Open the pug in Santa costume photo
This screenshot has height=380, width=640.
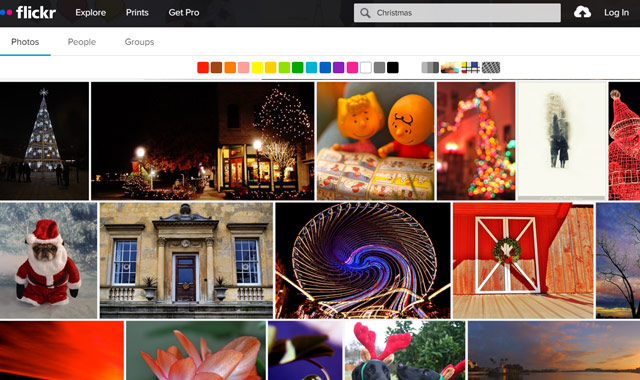tap(49, 260)
